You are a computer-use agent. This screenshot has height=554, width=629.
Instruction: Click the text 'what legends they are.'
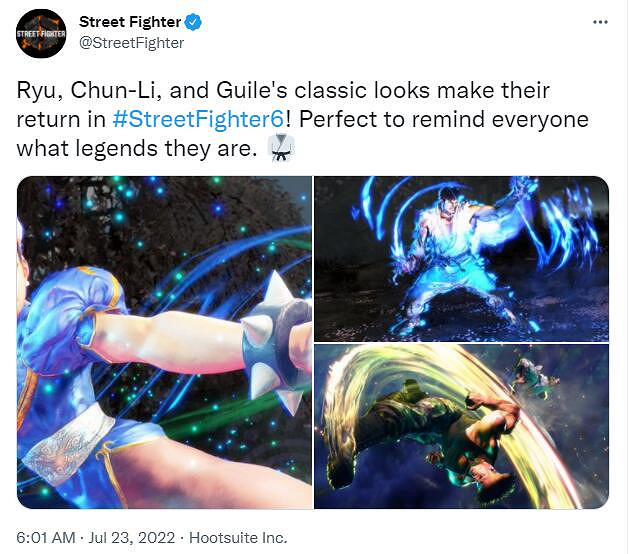click(136, 148)
